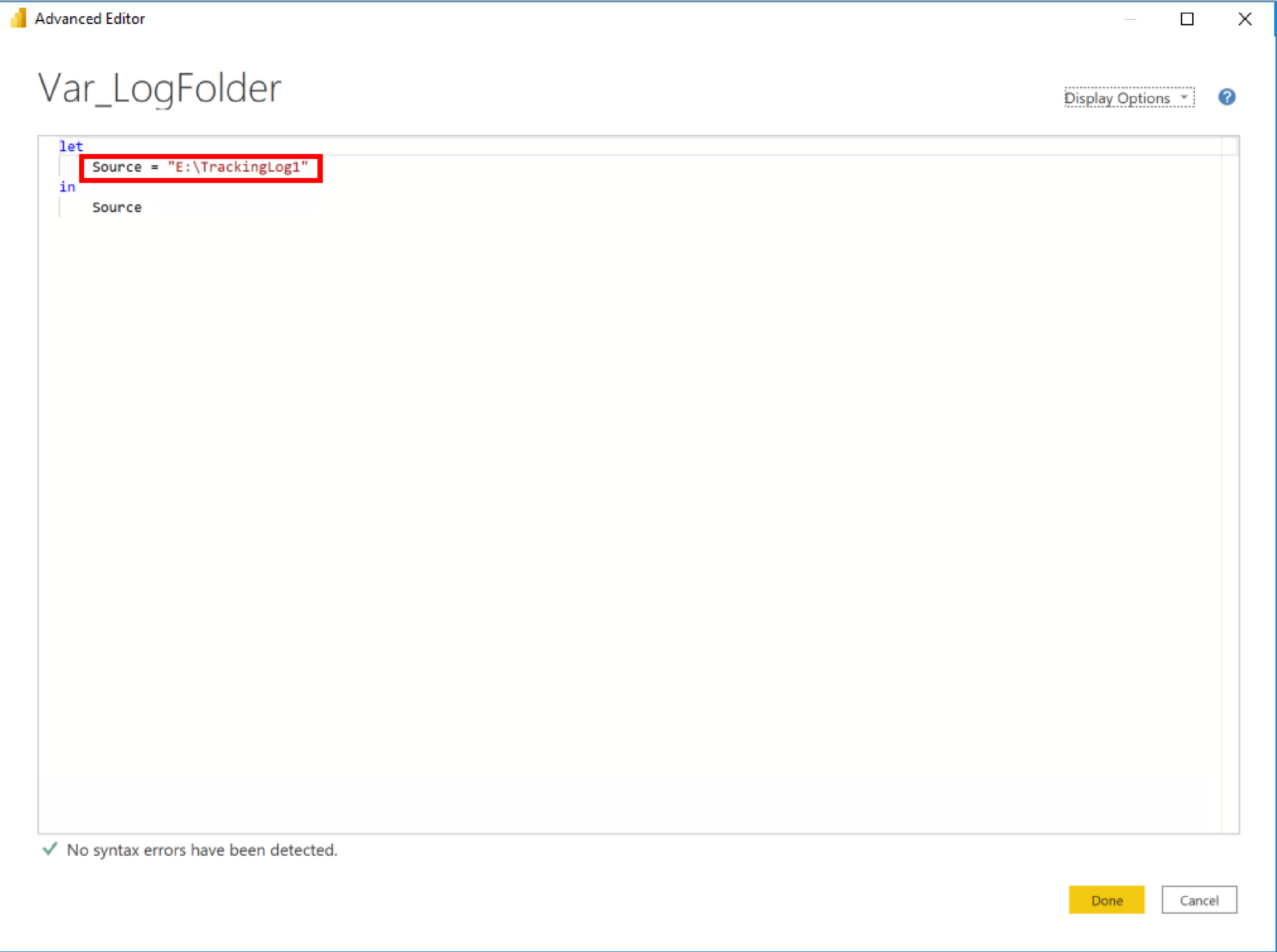Click the query title Var_LogFolder
The image size is (1277, 952).
(158, 88)
